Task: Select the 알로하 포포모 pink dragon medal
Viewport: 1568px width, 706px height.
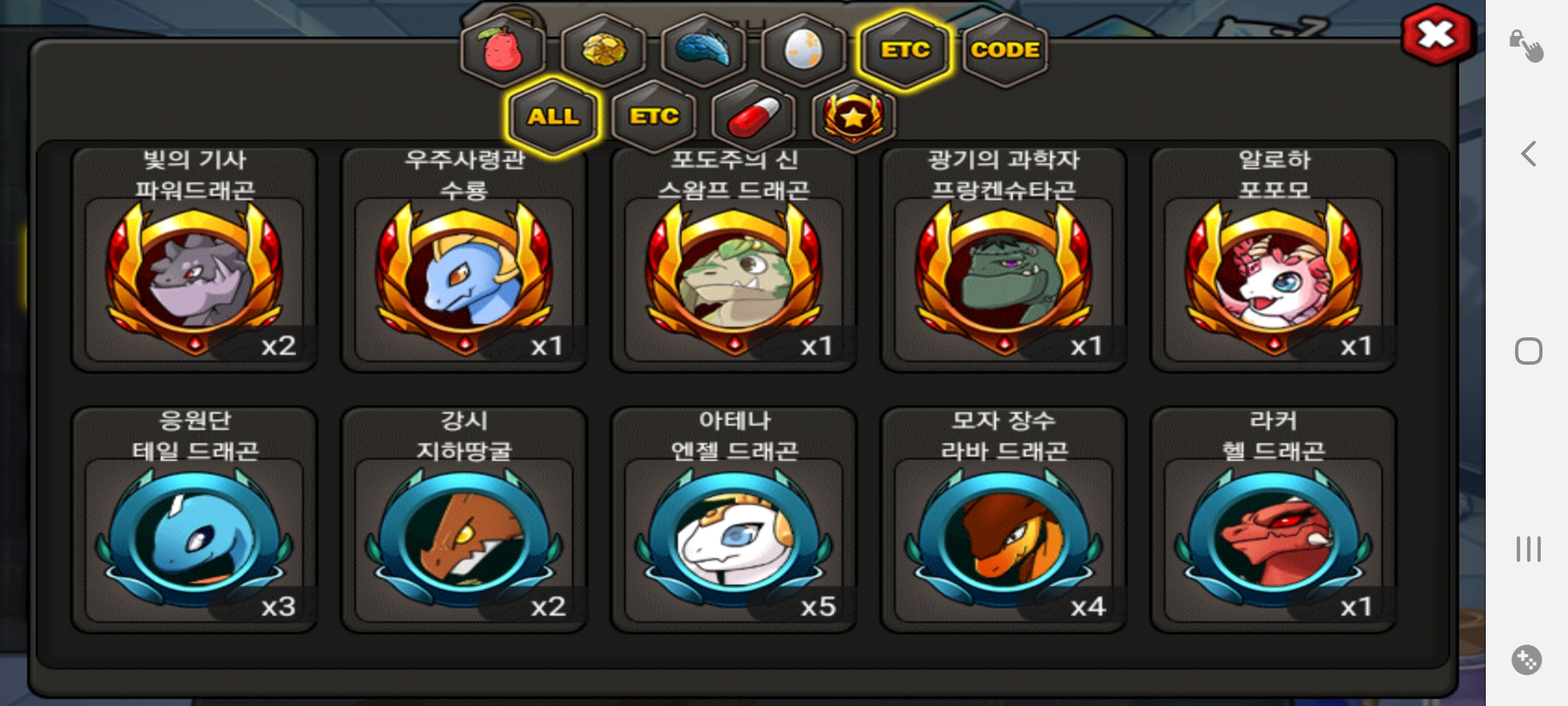Action: click(x=1273, y=260)
